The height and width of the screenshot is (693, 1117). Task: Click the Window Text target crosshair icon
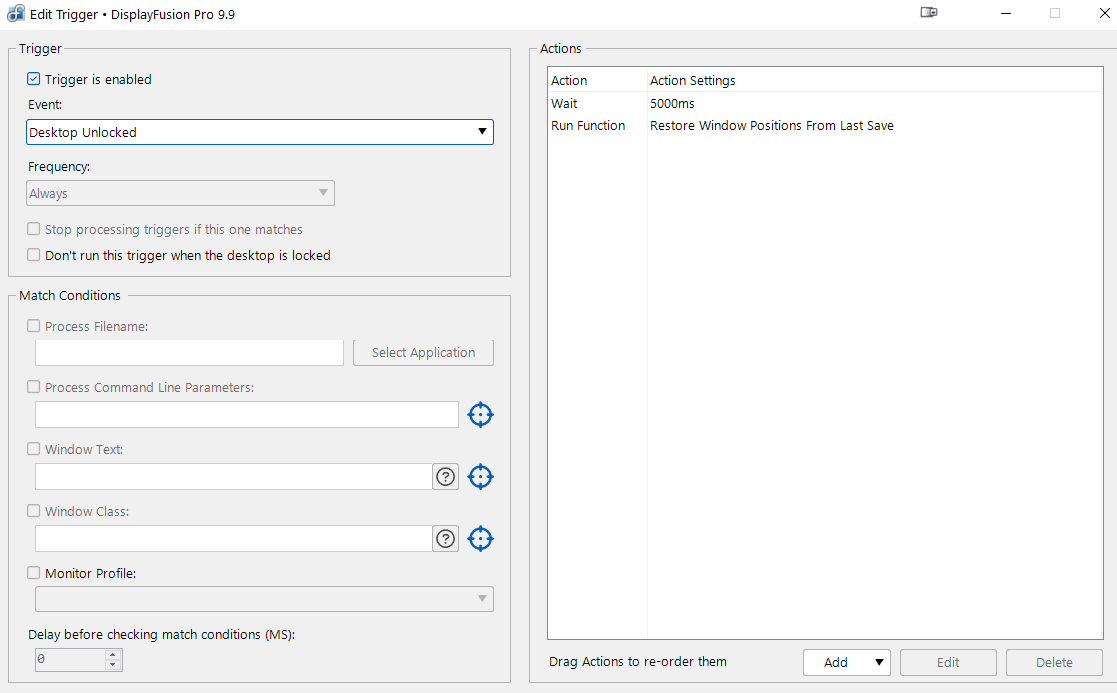(481, 477)
